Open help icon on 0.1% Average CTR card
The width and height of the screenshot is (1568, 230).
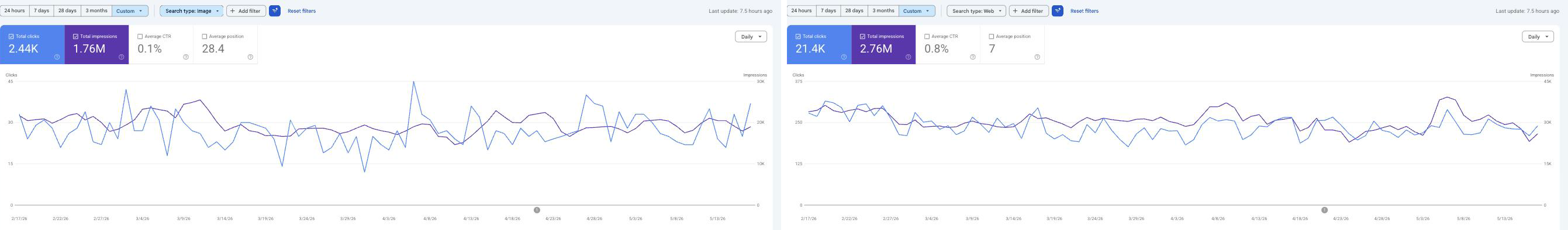186,57
